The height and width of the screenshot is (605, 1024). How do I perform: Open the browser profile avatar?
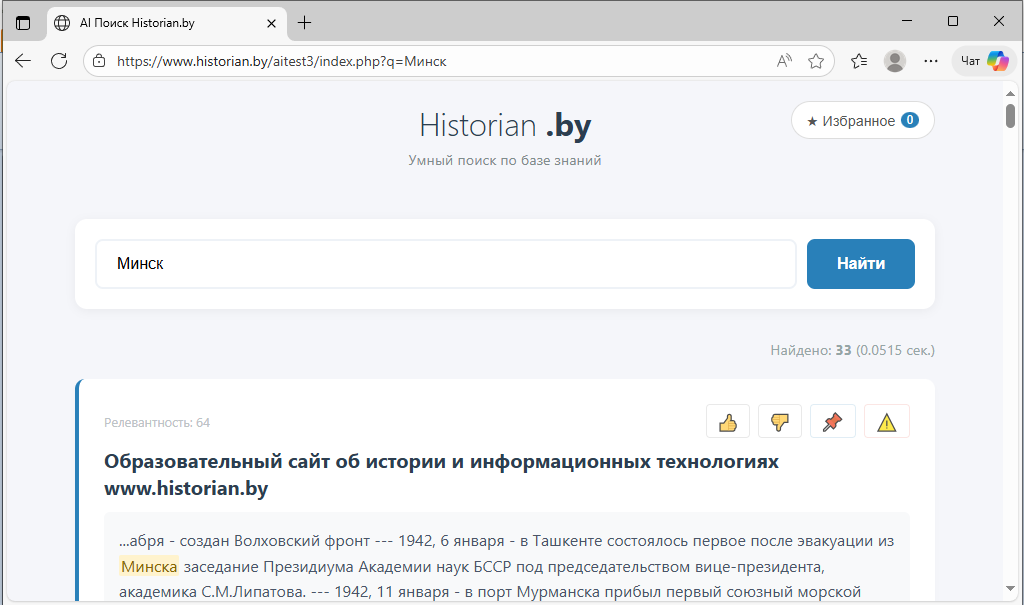click(895, 61)
